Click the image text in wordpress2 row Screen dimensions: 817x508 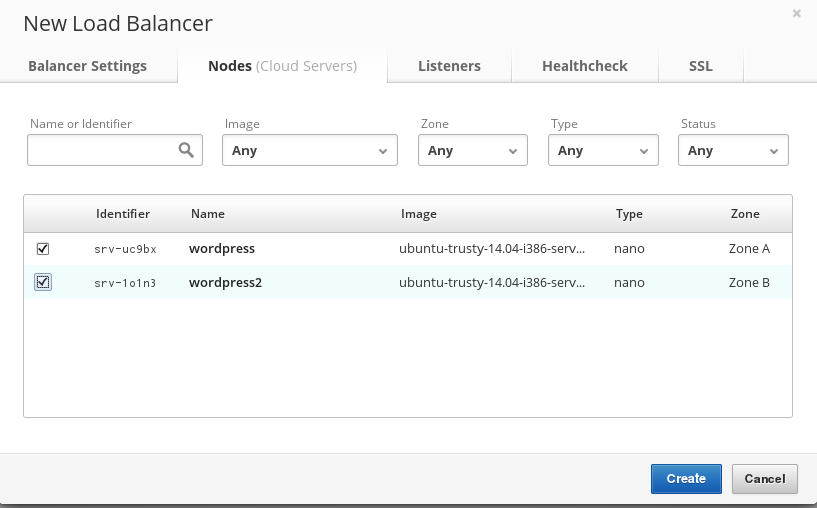click(x=492, y=282)
